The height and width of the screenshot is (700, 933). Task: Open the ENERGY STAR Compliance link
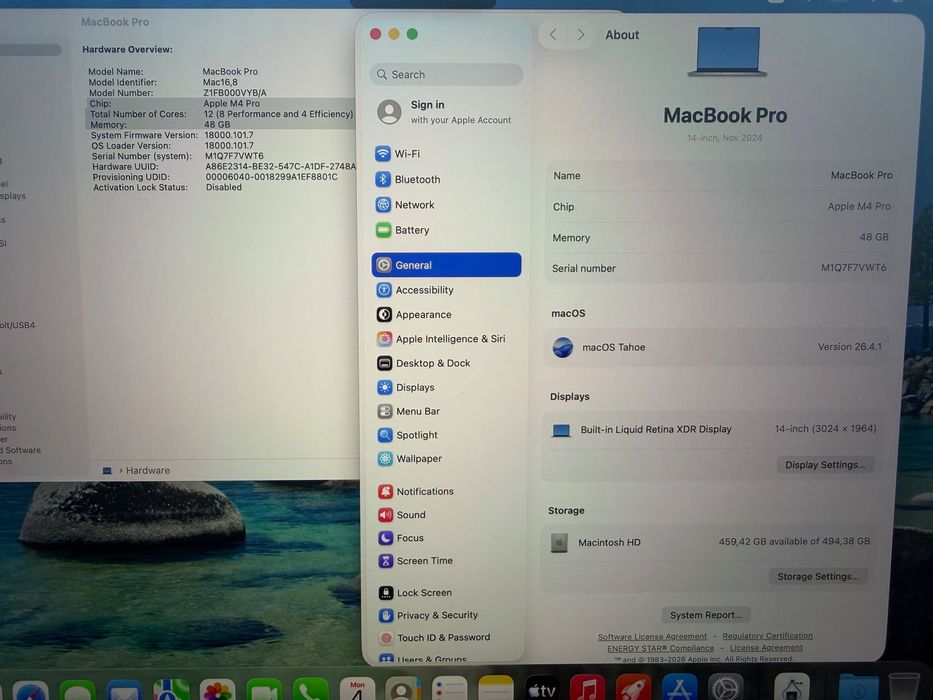[660, 648]
